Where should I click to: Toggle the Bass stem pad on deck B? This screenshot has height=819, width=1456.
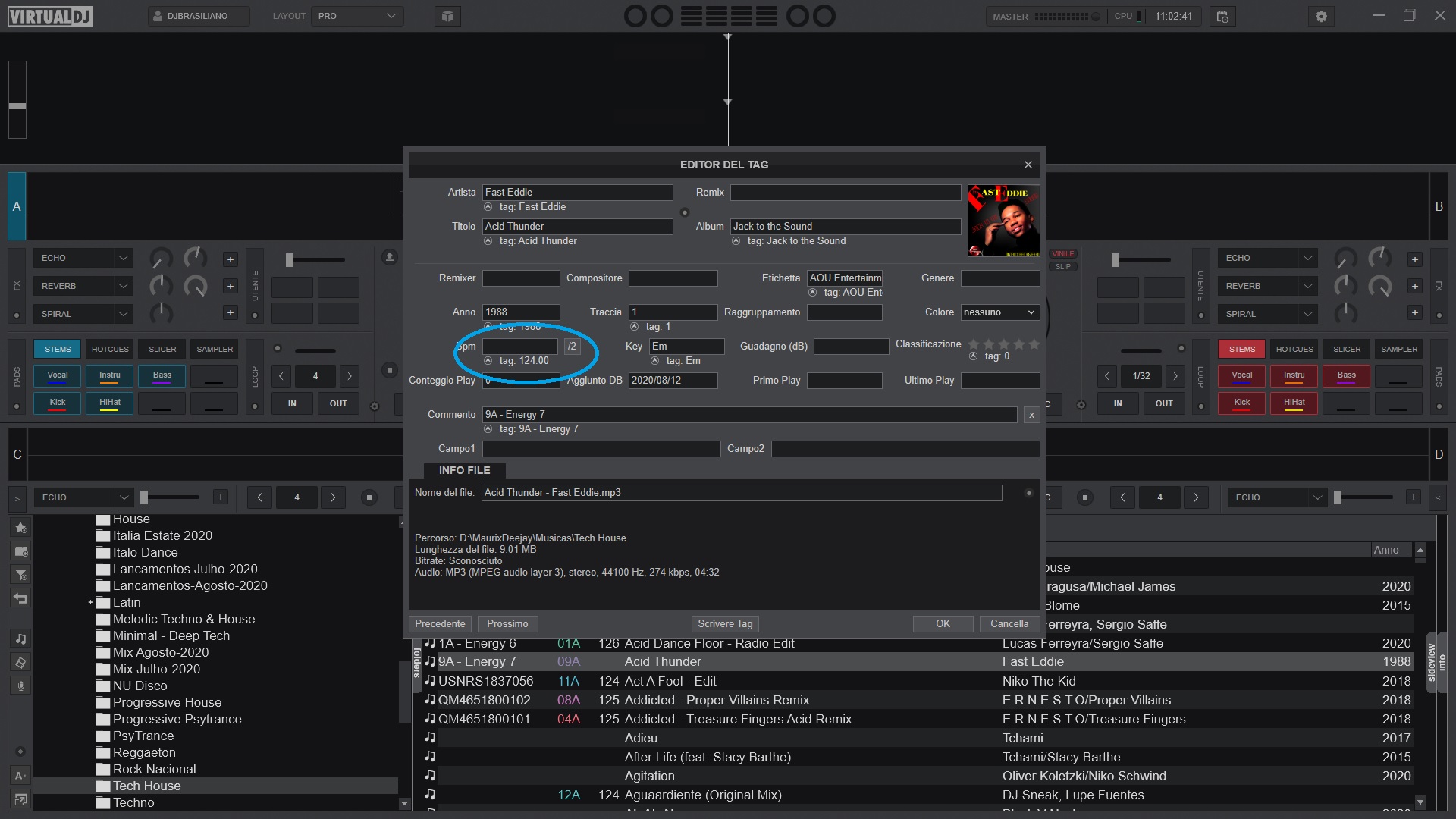coord(1346,376)
